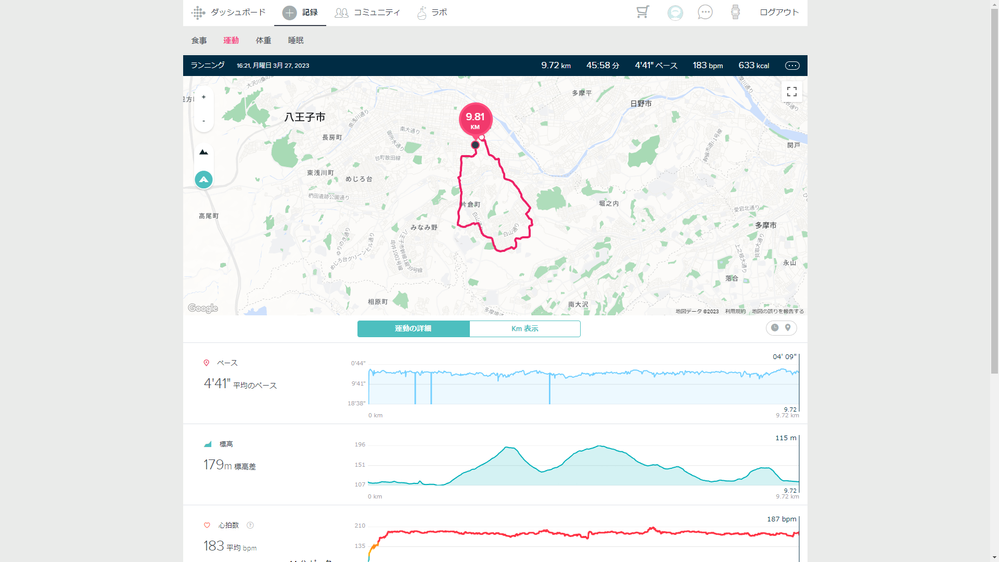Screen dimensions: 999x562
Task: Select the 運動の詳細 view toggle
Action: 413,329
